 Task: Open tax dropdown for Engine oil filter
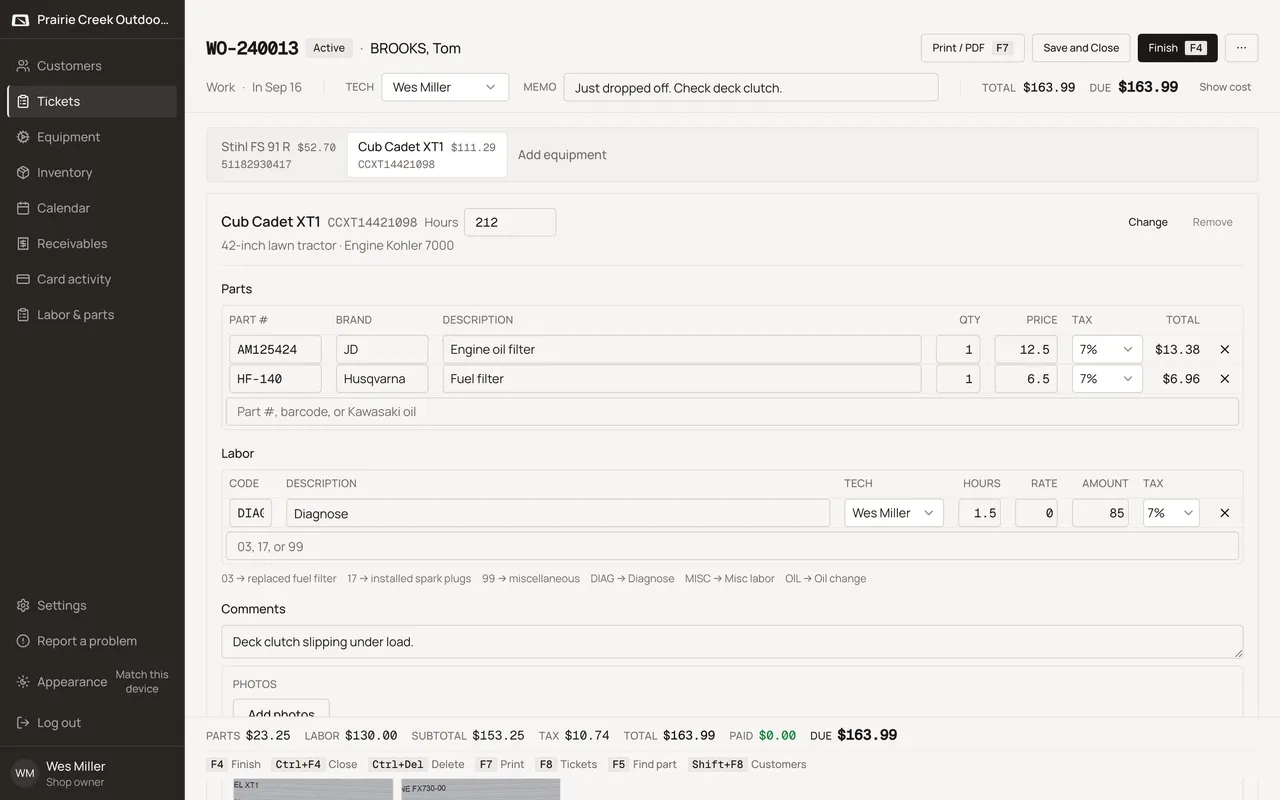[1107, 350]
